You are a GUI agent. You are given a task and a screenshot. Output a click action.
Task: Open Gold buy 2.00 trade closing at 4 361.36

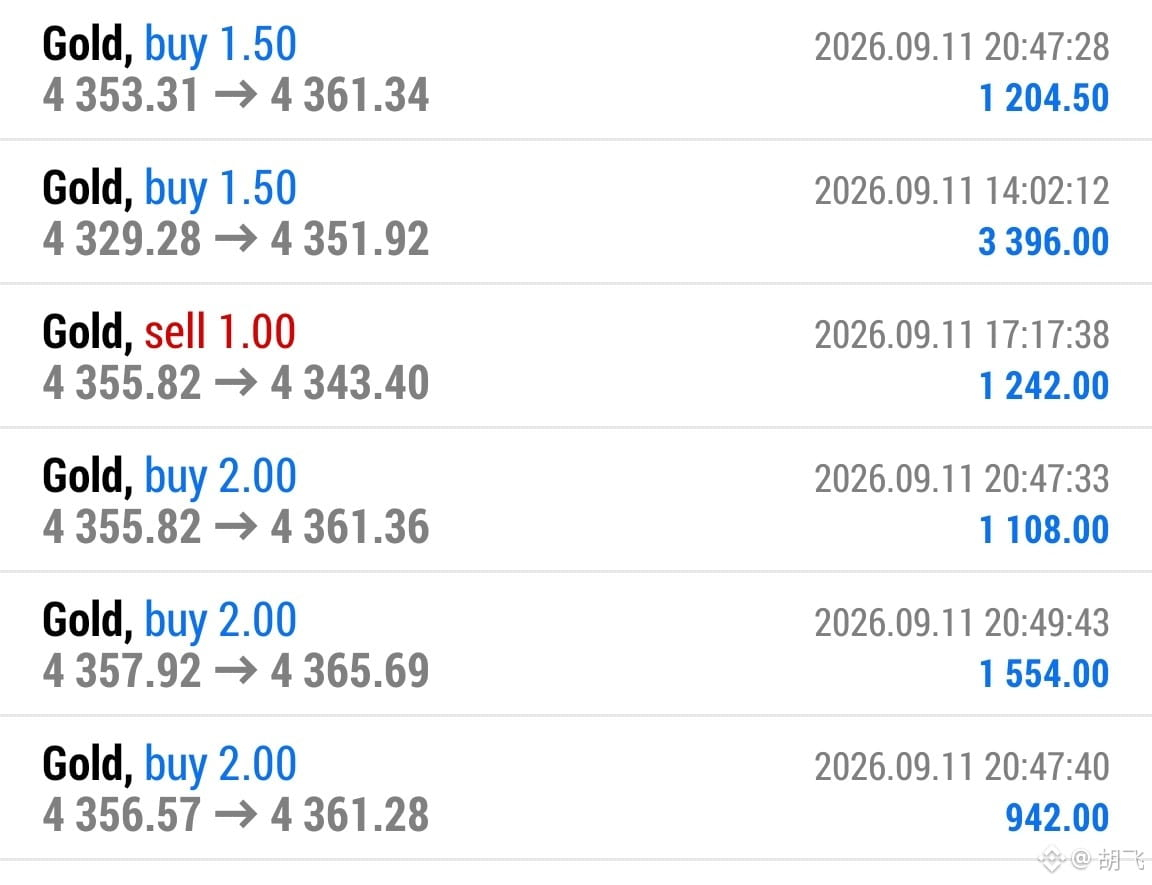click(576, 499)
